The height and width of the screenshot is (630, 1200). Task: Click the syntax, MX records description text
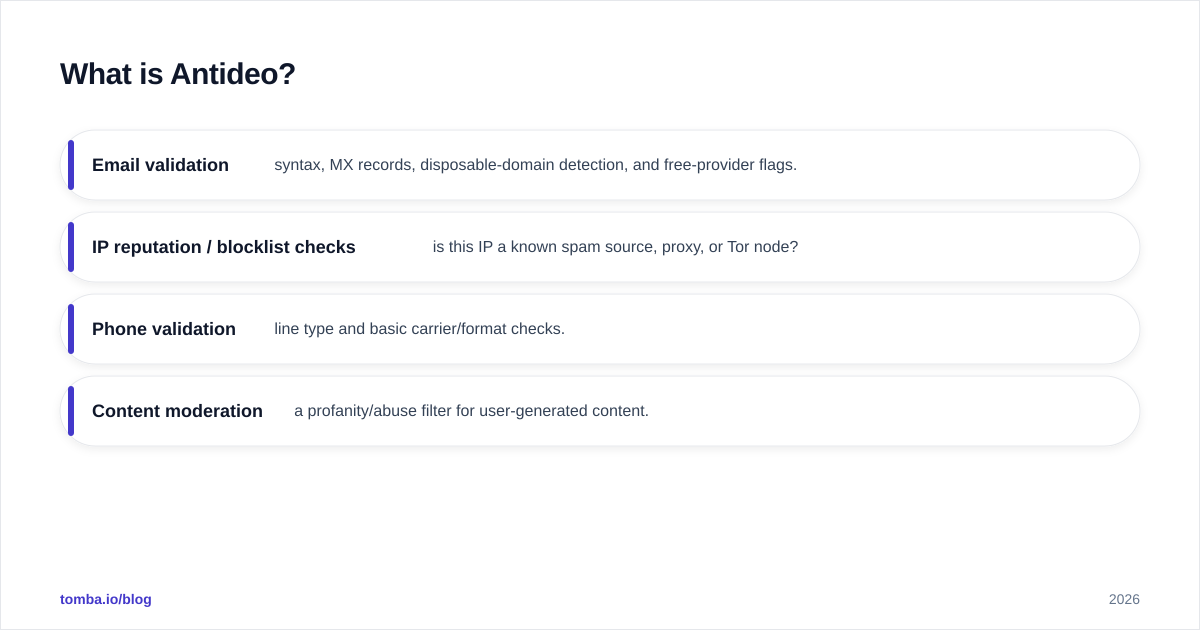coord(536,165)
